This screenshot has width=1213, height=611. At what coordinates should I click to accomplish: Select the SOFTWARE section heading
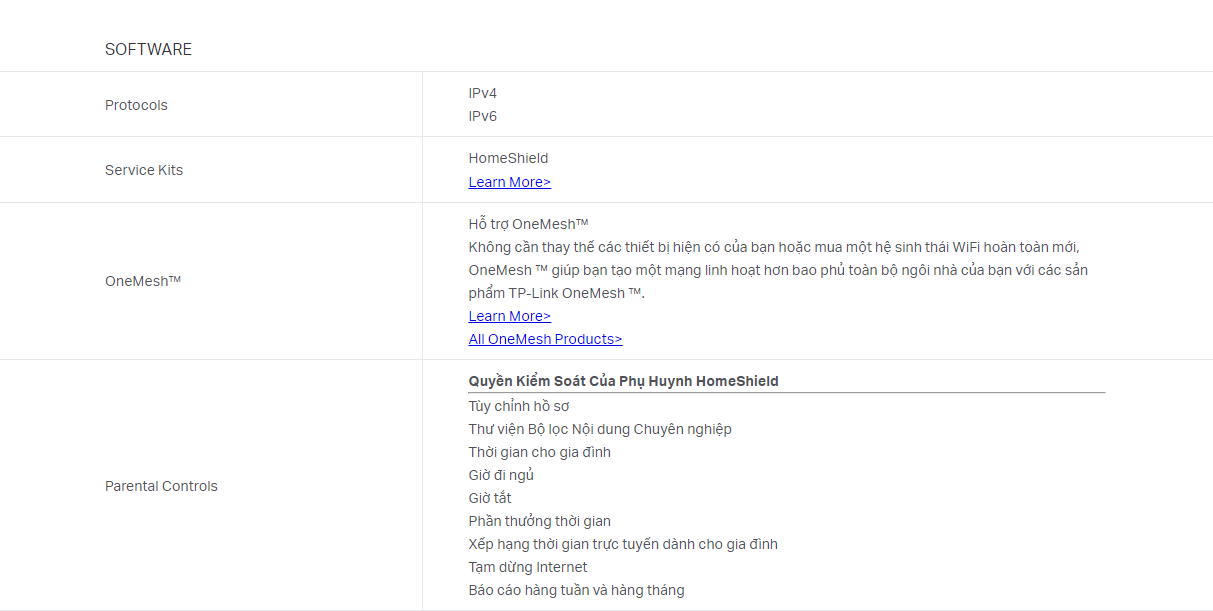[x=148, y=49]
